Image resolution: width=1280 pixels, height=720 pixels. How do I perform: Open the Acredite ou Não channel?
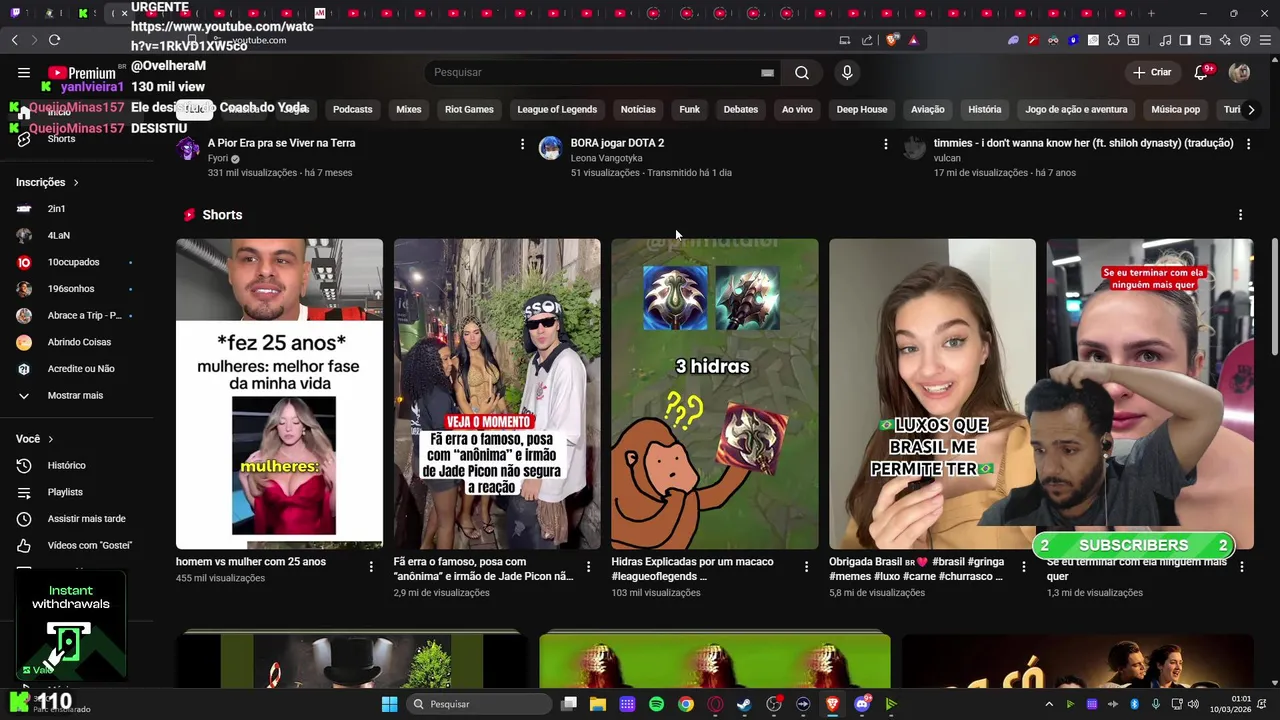click(75, 368)
